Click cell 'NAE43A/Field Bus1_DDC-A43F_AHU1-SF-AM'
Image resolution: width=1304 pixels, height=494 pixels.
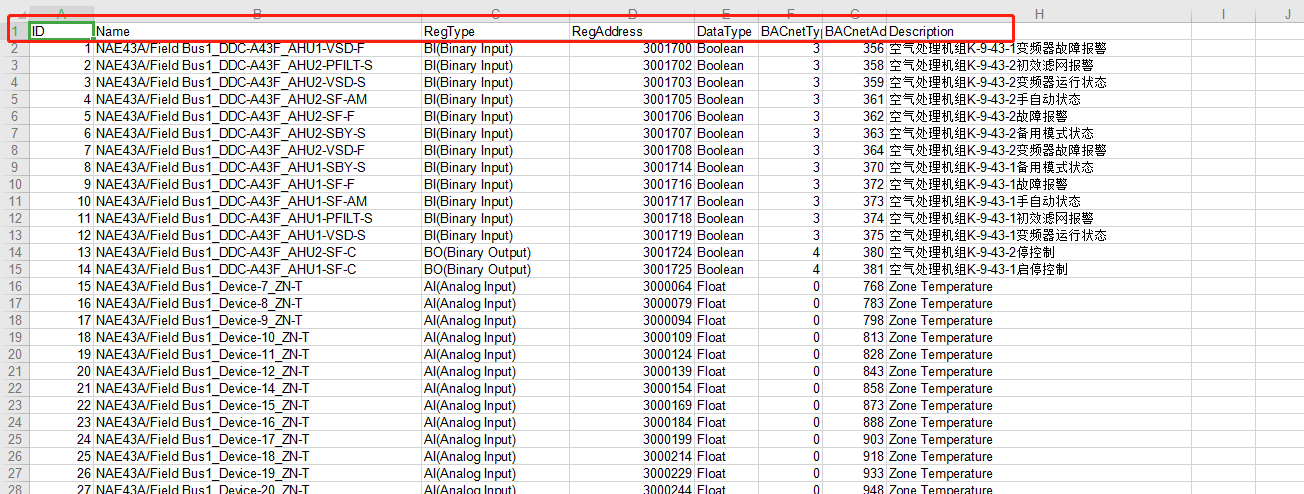[x=258, y=201]
